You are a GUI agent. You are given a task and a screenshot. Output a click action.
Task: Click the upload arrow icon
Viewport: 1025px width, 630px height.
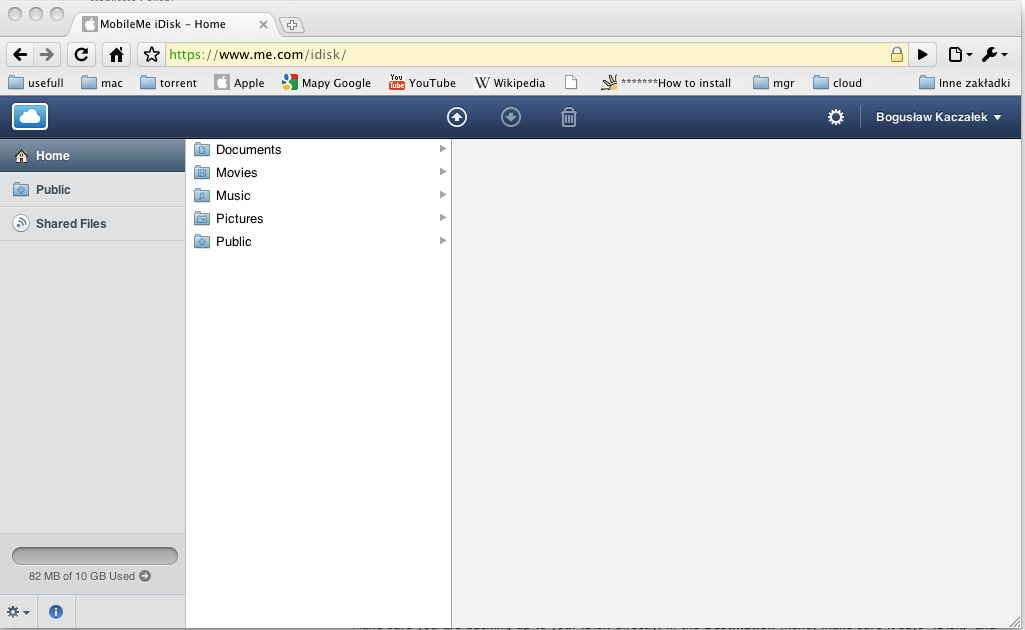point(457,117)
